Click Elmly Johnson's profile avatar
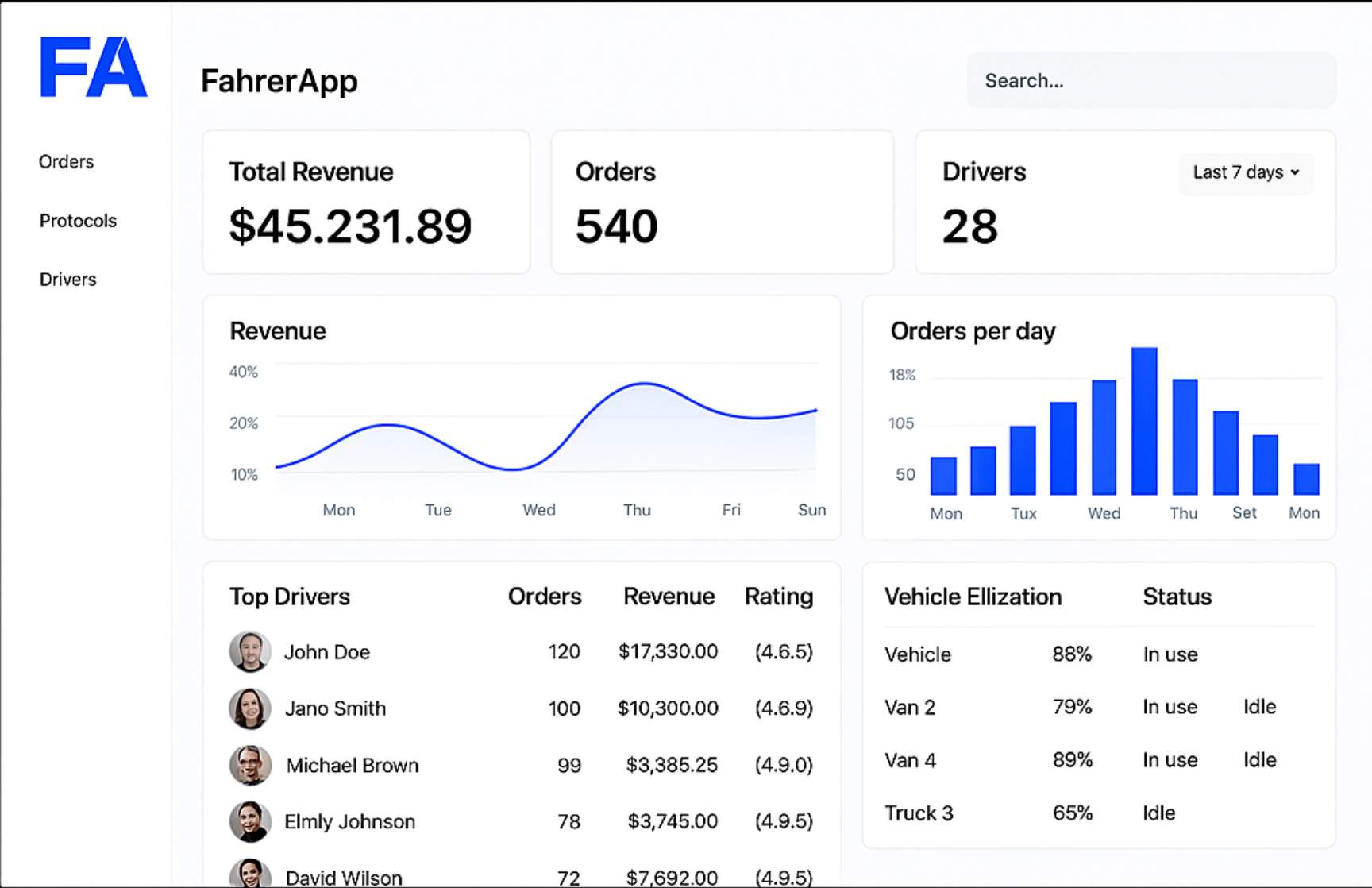Screen dimensions: 1372x888 [x=249, y=821]
